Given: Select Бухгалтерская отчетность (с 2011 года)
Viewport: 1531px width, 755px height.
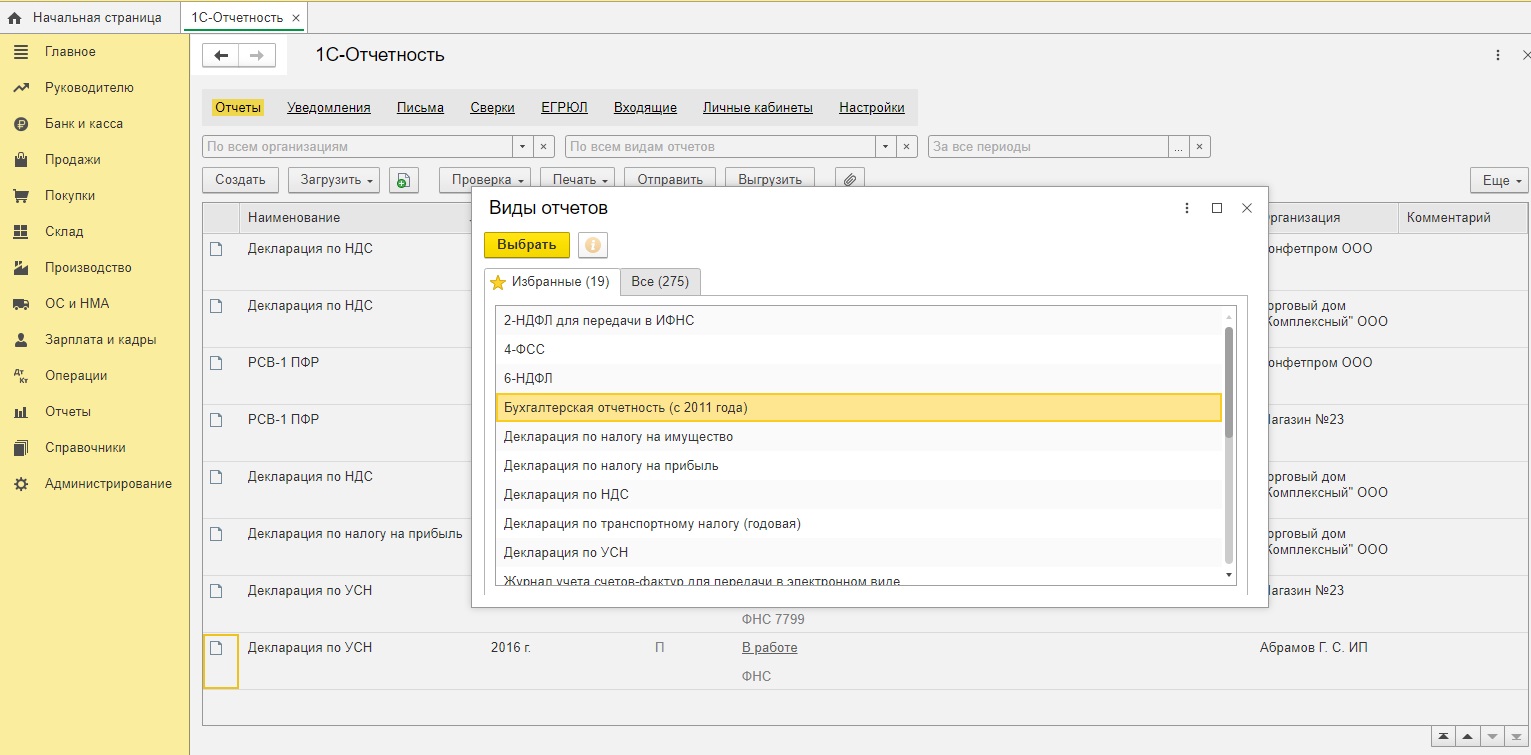Looking at the screenshot, I should coord(859,408).
